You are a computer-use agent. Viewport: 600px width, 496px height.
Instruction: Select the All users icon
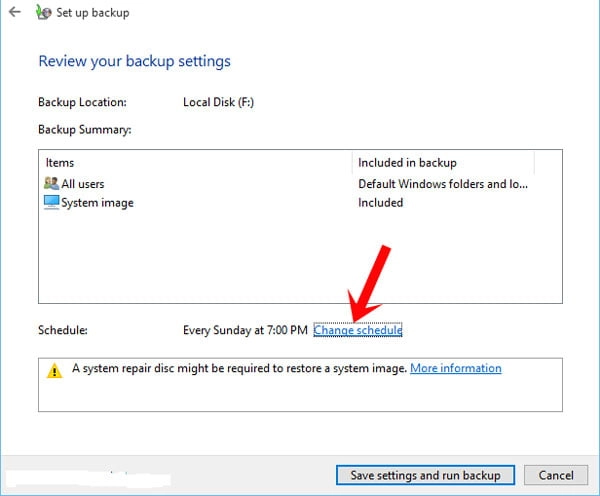tap(52, 184)
